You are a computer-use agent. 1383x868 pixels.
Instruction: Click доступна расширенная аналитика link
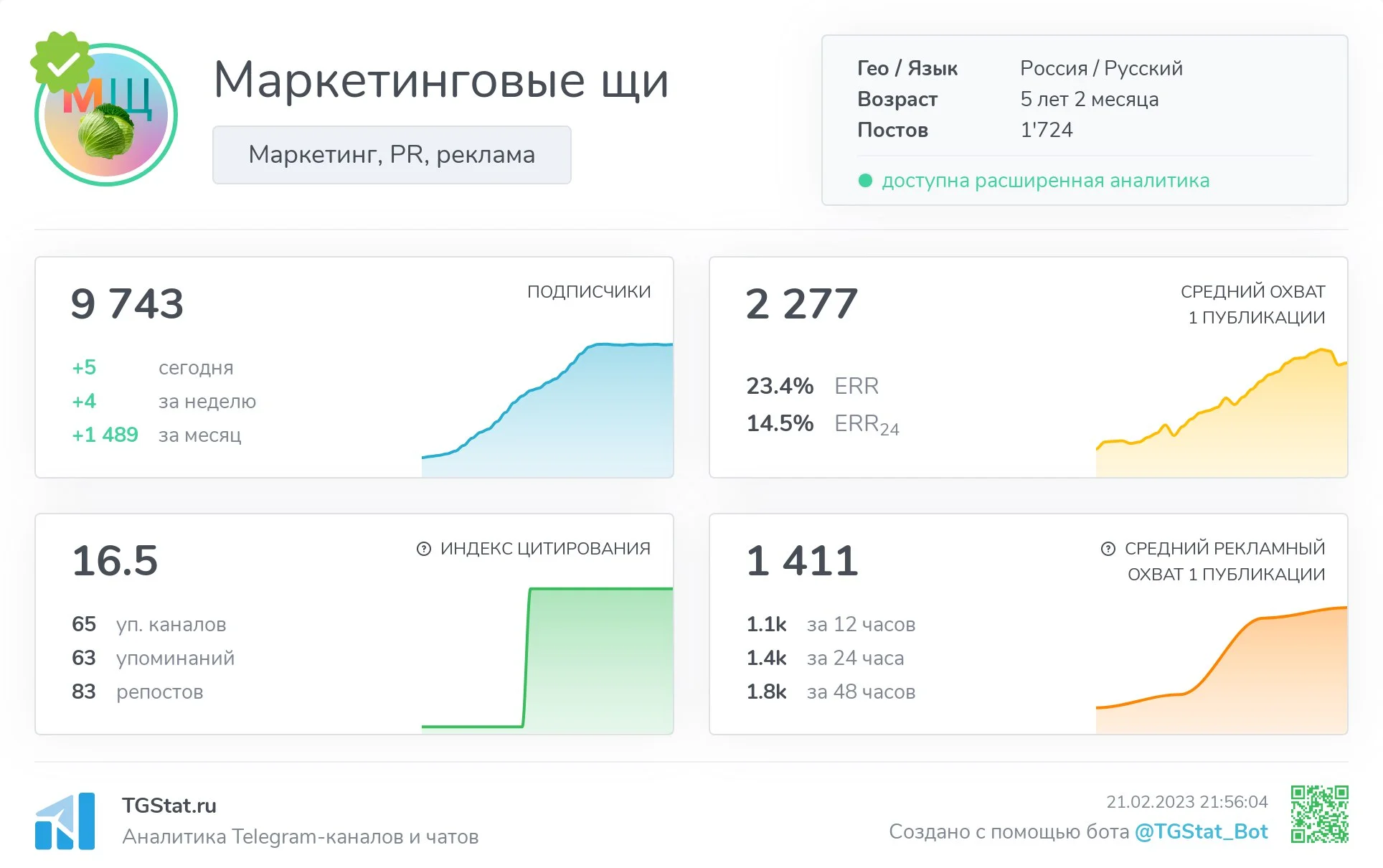[1045, 181]
